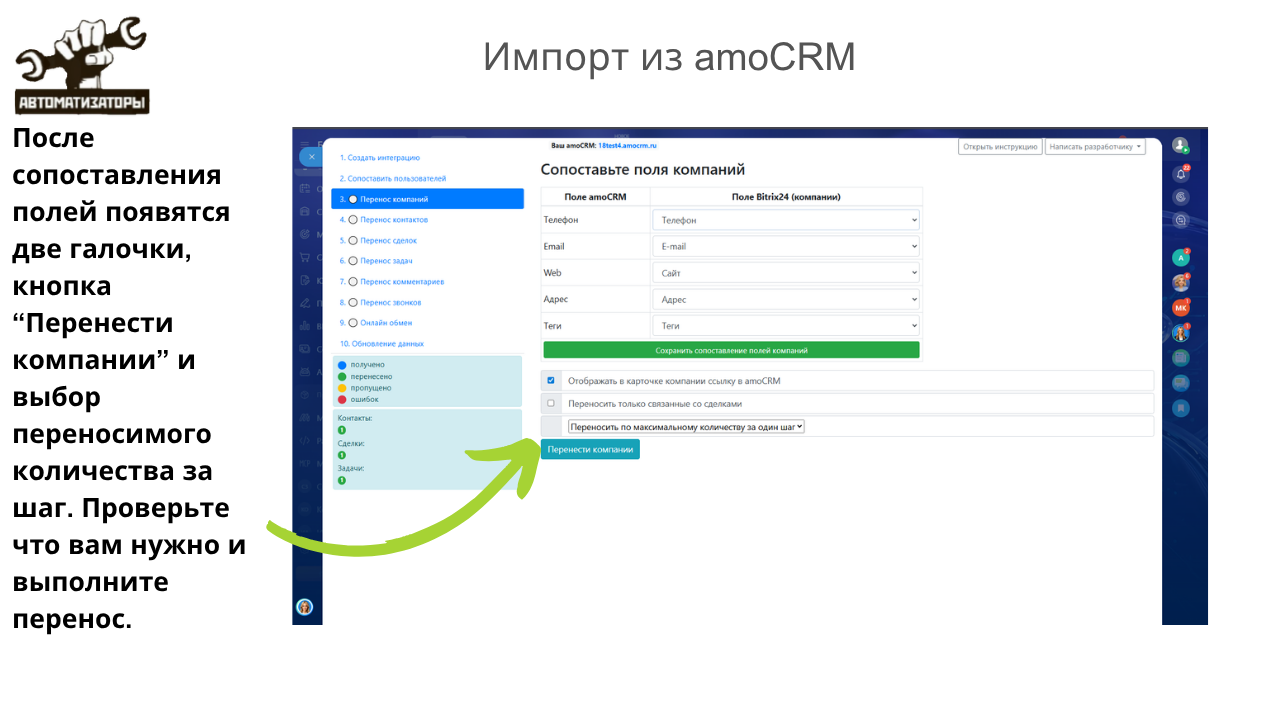The width and height of the screenshot is (1280, 720).
Task: Open the Адрес field mapping dropdown
Action: pyautogui.click(x=786, y=299)
